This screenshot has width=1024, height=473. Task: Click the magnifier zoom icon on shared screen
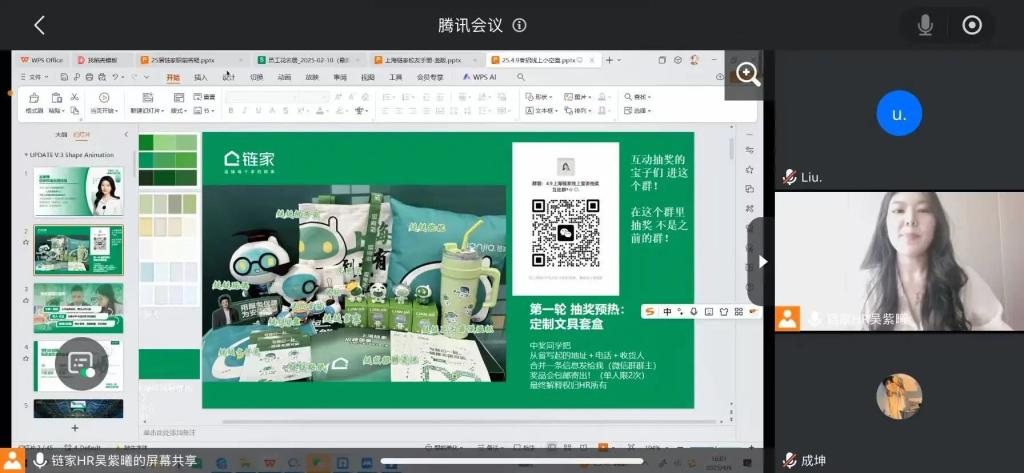point(747,74)
